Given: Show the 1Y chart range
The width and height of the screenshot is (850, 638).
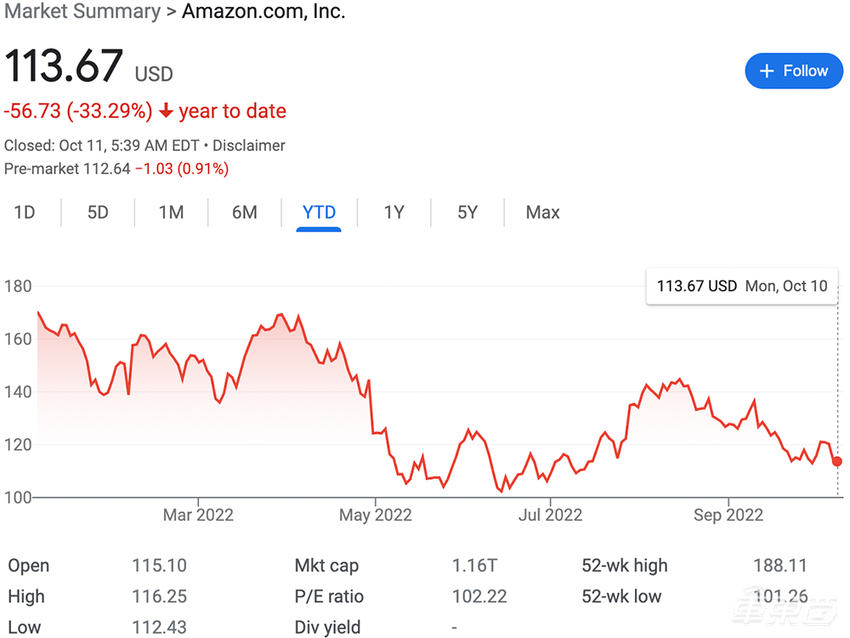Looking at the screenshot, I should pos(394,212).
